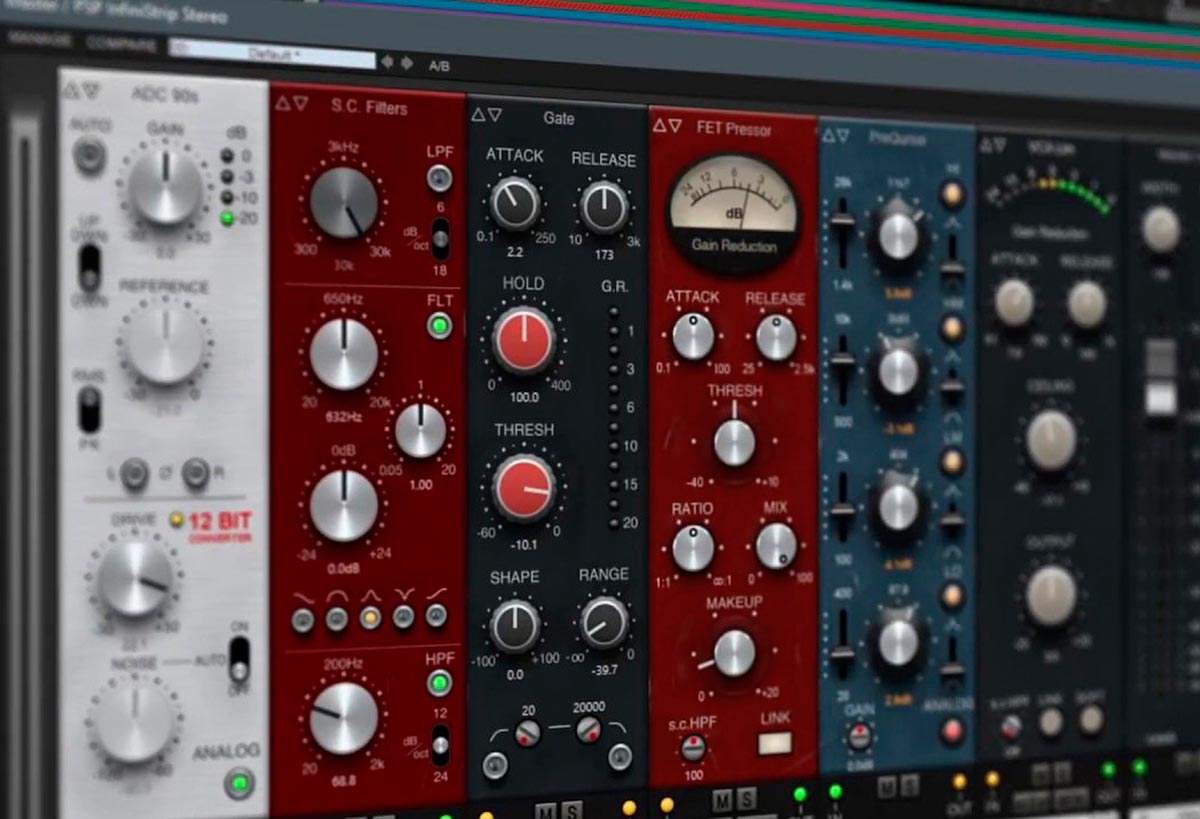Image resolution: width=1200 pixels, height=819 pixels.
Task: Click the MIX knob in FET Pressor
Action: click(776, 547)
